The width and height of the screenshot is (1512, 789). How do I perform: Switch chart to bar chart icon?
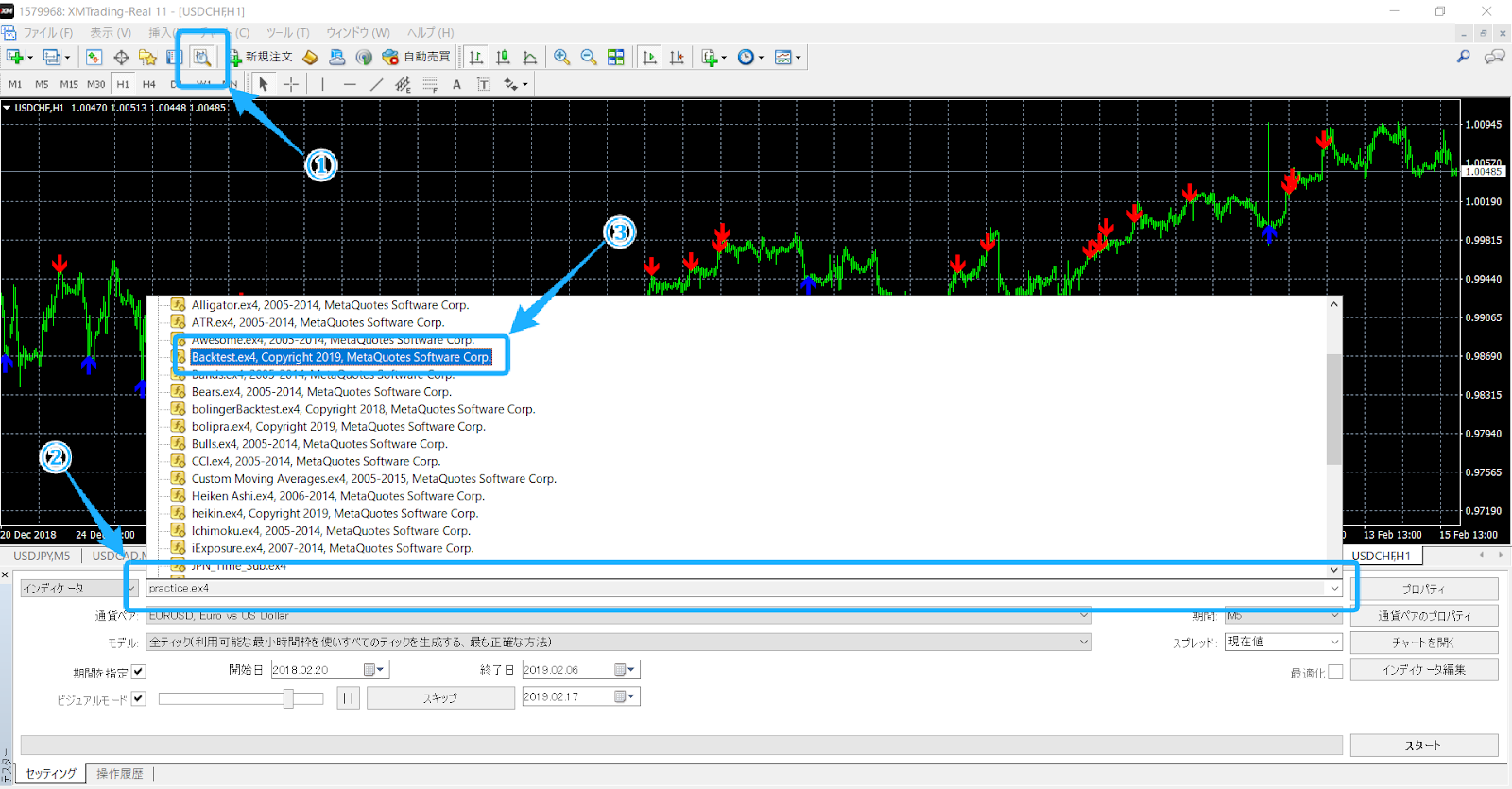(476, 58)
